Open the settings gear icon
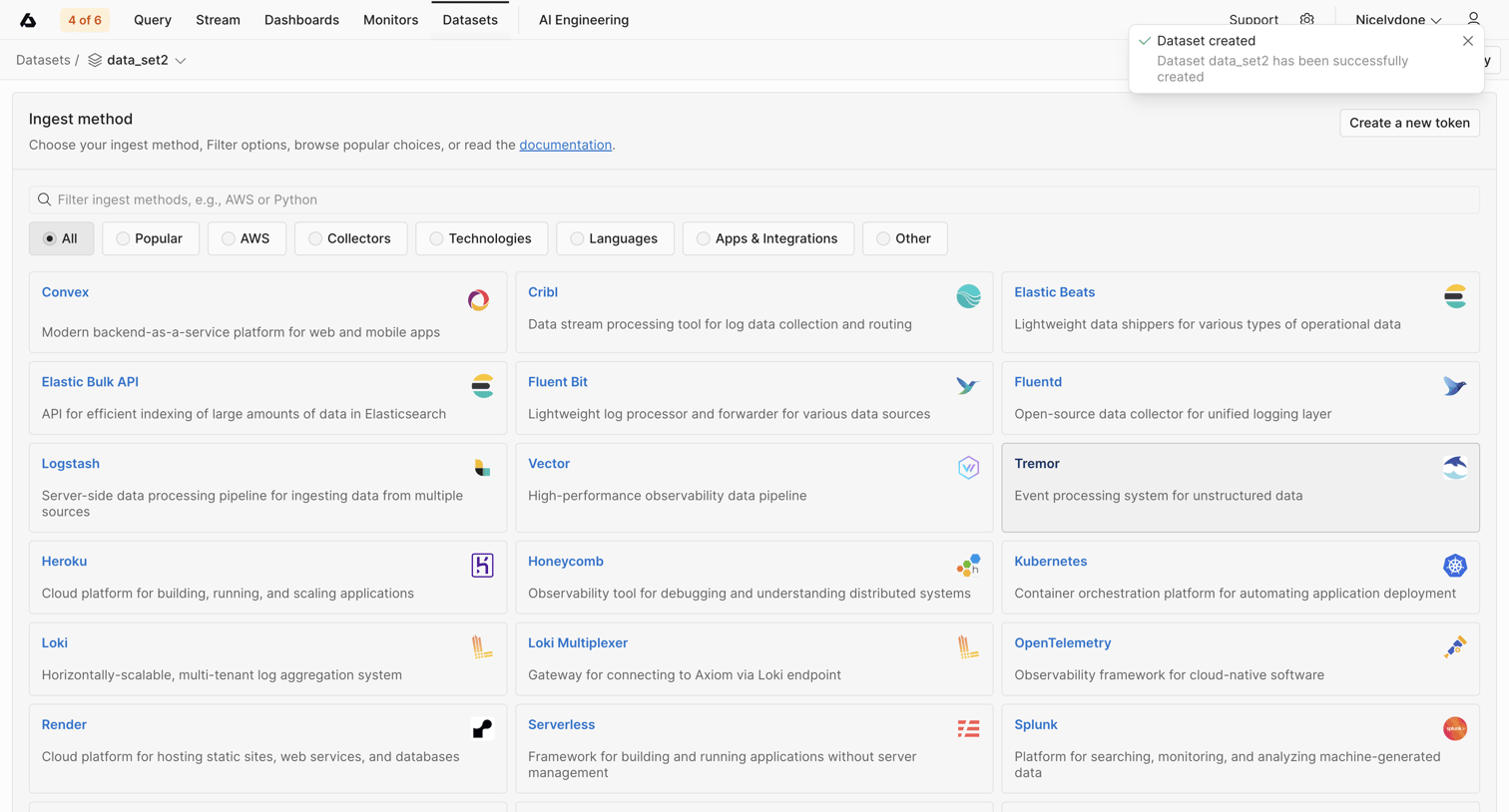This screenshot has height=812, width=1509. 1307,19
